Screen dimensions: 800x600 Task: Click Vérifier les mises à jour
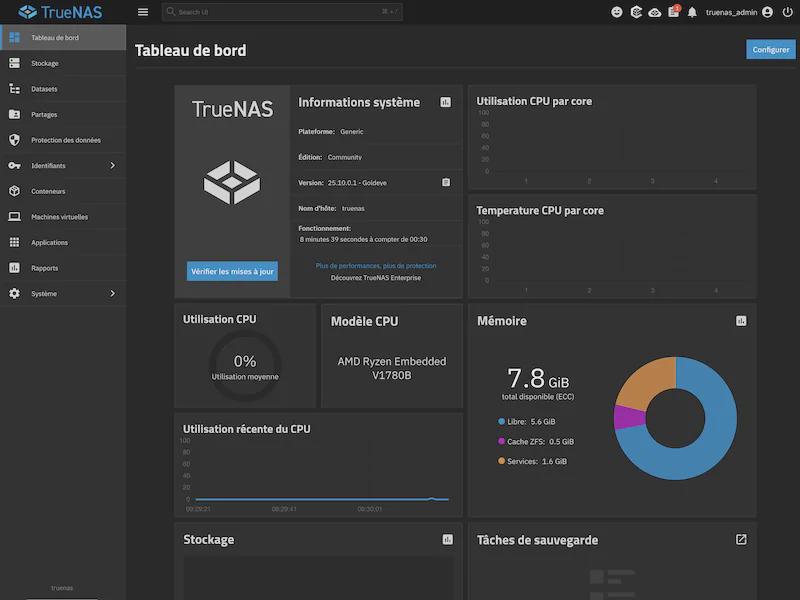(232, 271)
